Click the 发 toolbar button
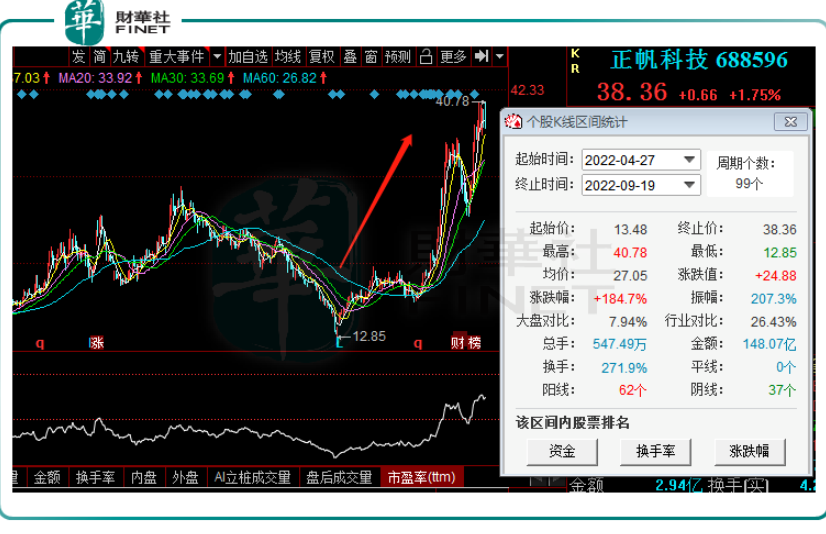This screenshot has width=826, height=534. (x=78, y=56)
